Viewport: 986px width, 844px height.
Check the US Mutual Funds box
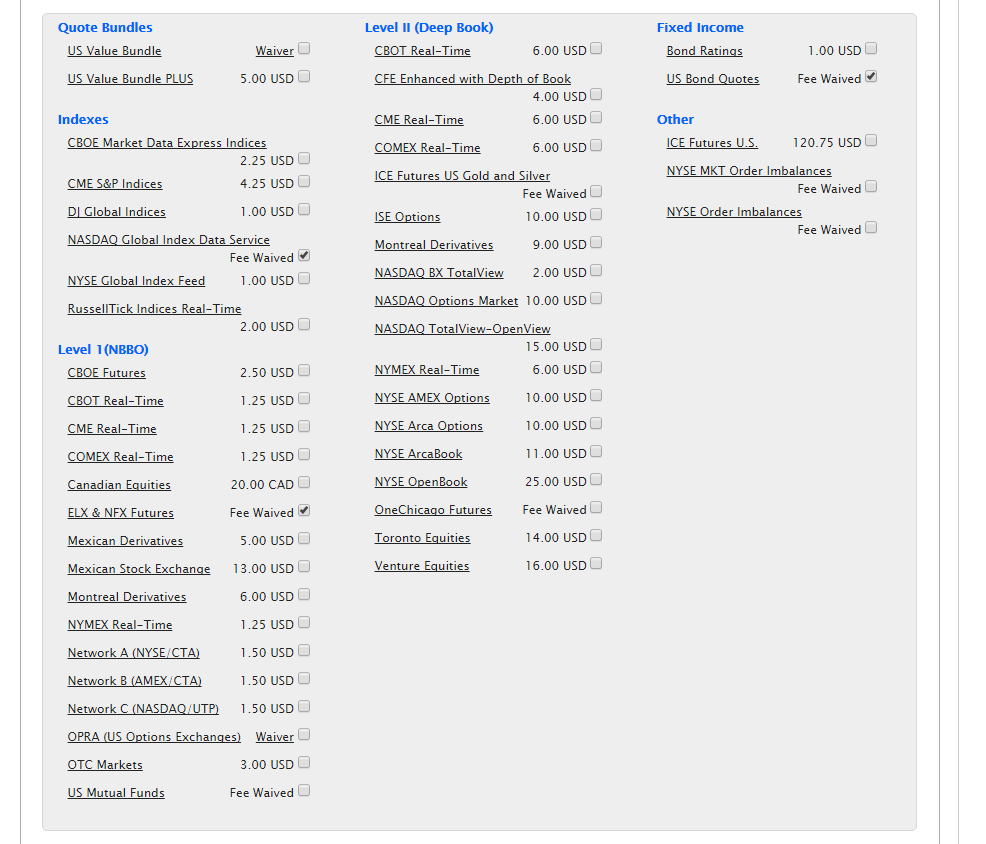(304, 791)
